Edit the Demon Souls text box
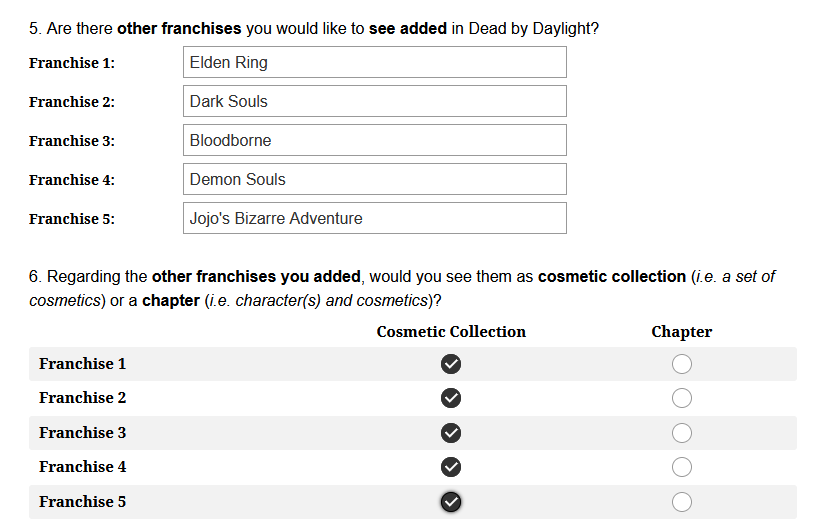The height and width of the screenshot is (530, 824). (x=375, y=179)
